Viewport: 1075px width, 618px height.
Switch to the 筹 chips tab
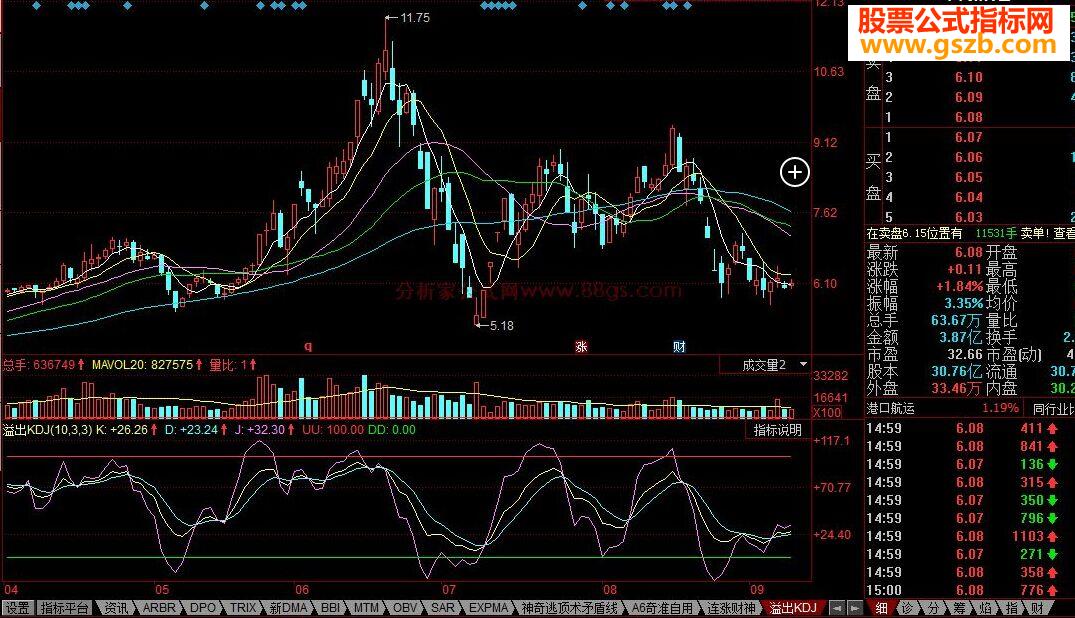[959, 608]
